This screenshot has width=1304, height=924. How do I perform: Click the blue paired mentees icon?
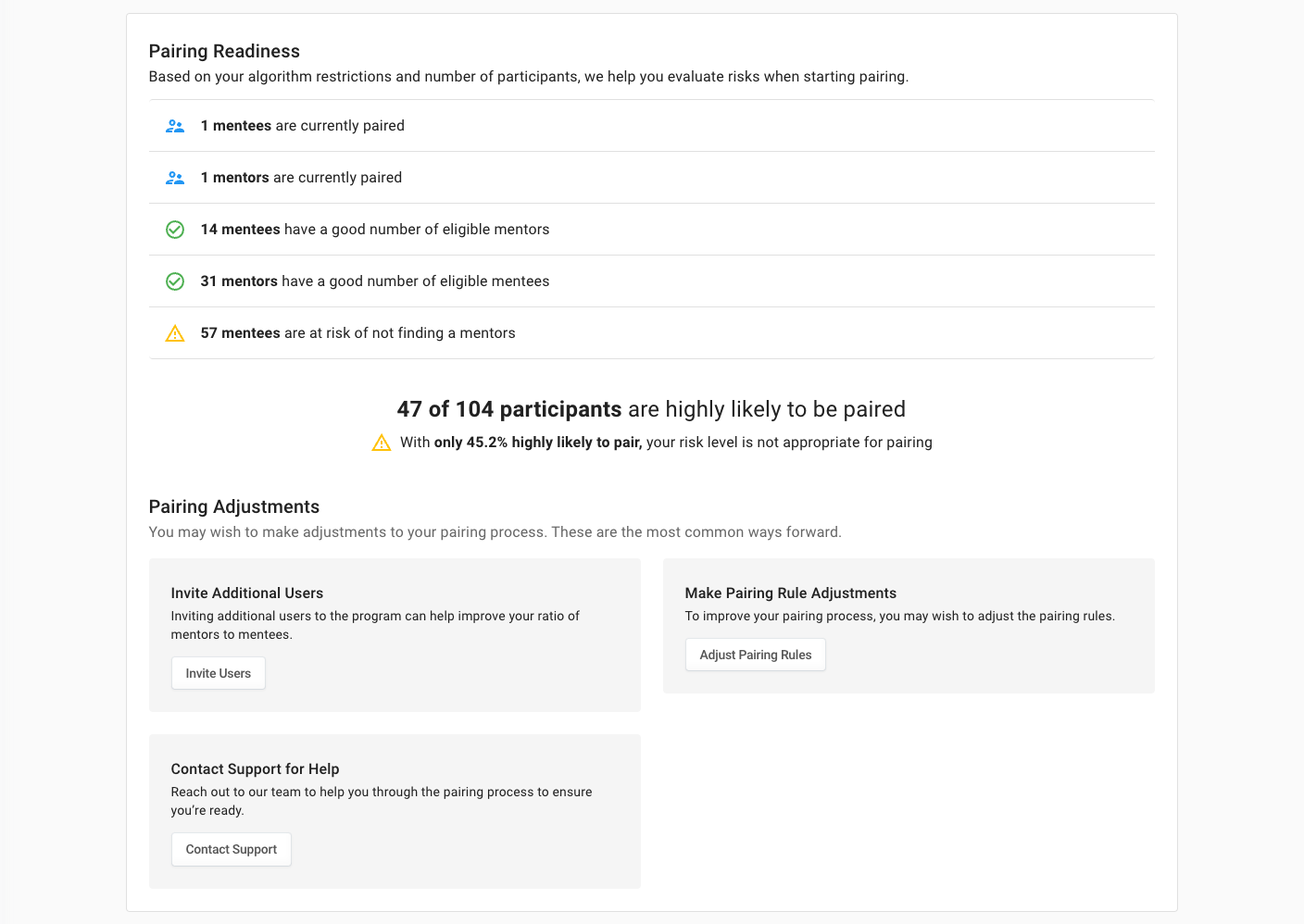(x=175, y=125)
